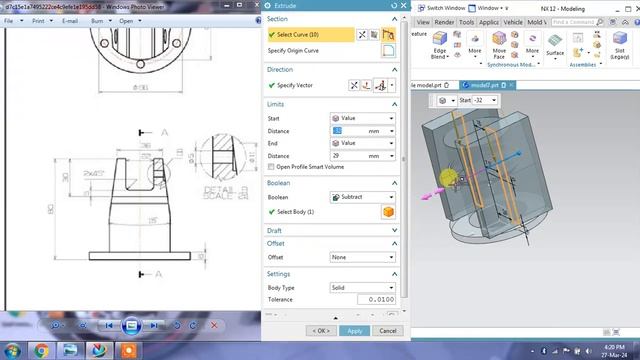This screenshot has height=360, width=640.
Task: Click the Add Component icon in Assemblies group
Action: tap(578, 53)
